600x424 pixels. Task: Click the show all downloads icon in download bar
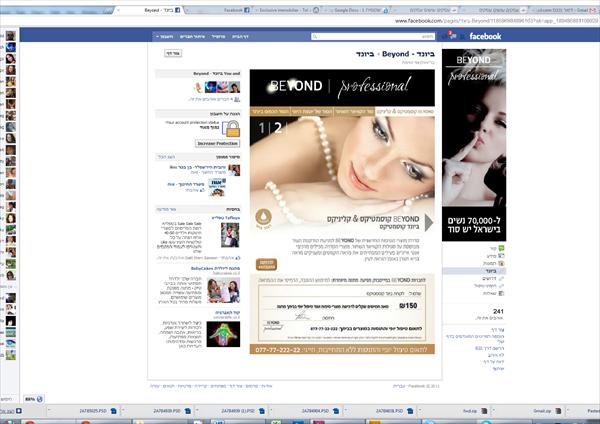tap(18, 411)
